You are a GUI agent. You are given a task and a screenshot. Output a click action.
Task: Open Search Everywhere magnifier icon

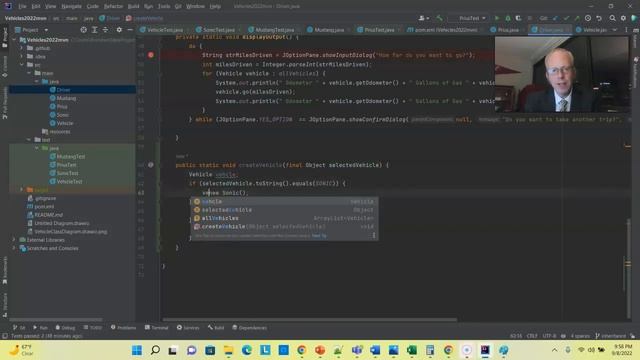pyautogui.click(x=612, y=18)
